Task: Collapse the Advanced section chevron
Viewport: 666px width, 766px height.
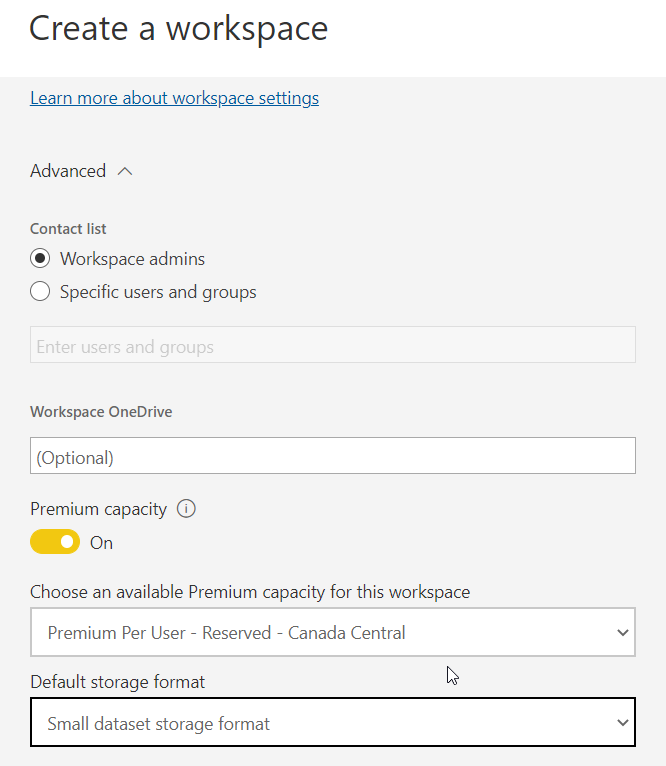Action: (125, 171)
